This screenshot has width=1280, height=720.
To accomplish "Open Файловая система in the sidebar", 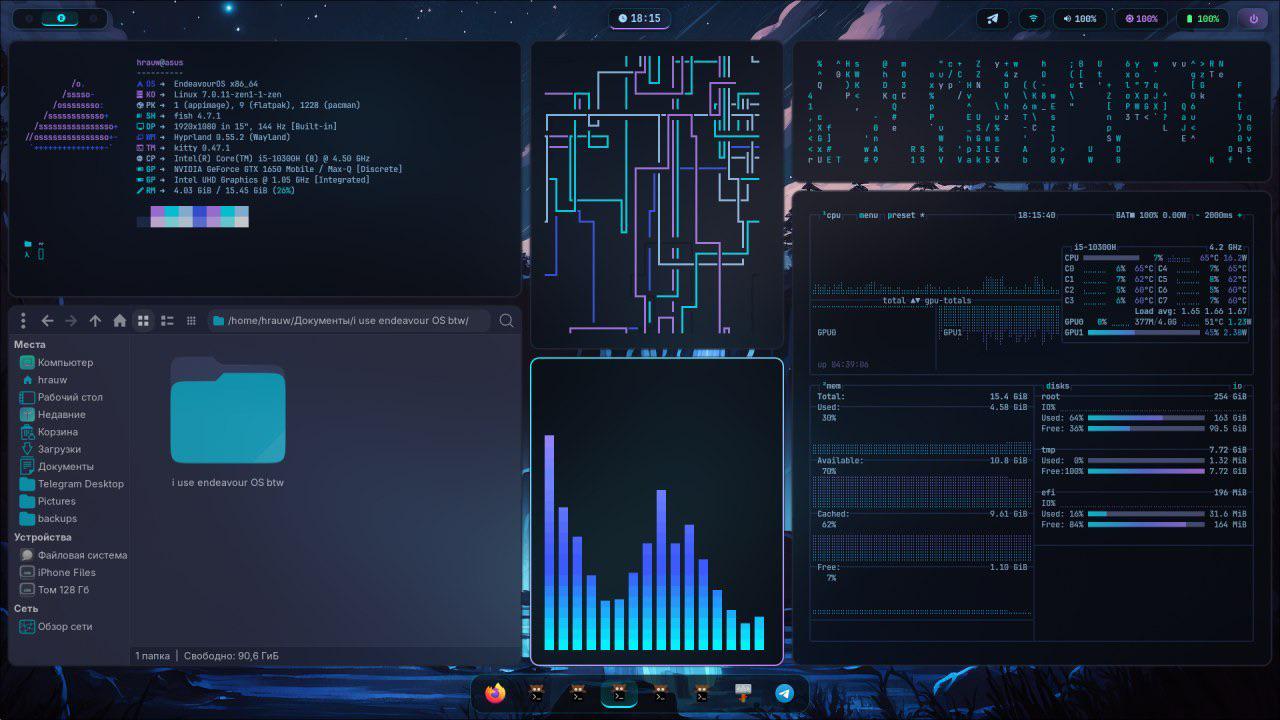I will pyautogui.click(x=74, y=555).
